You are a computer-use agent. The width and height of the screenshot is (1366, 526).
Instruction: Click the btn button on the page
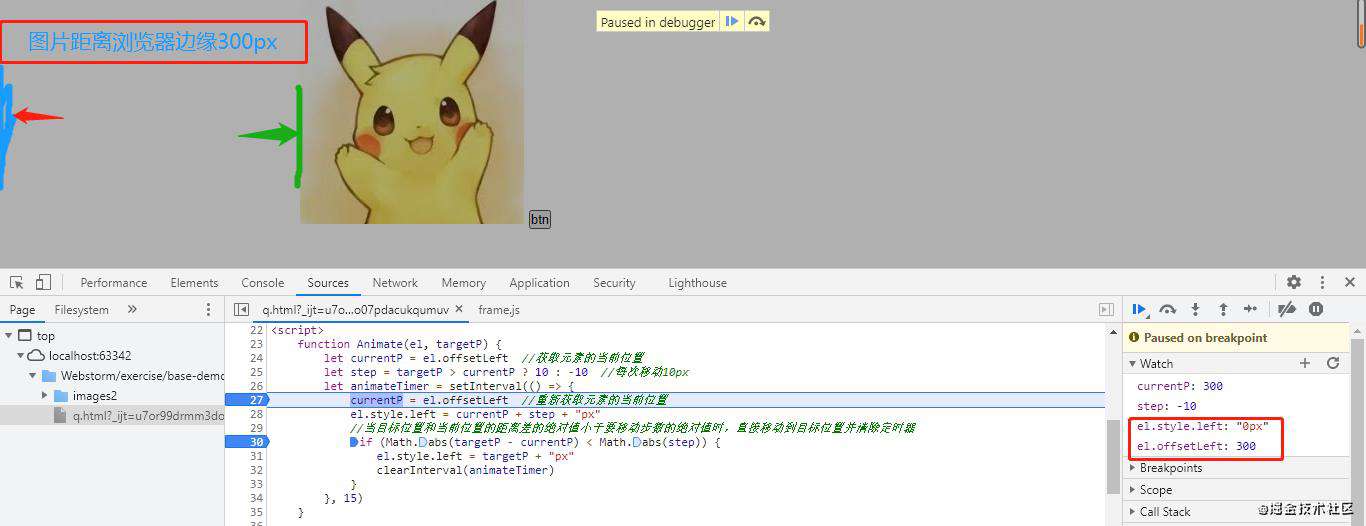coord(540,220)
